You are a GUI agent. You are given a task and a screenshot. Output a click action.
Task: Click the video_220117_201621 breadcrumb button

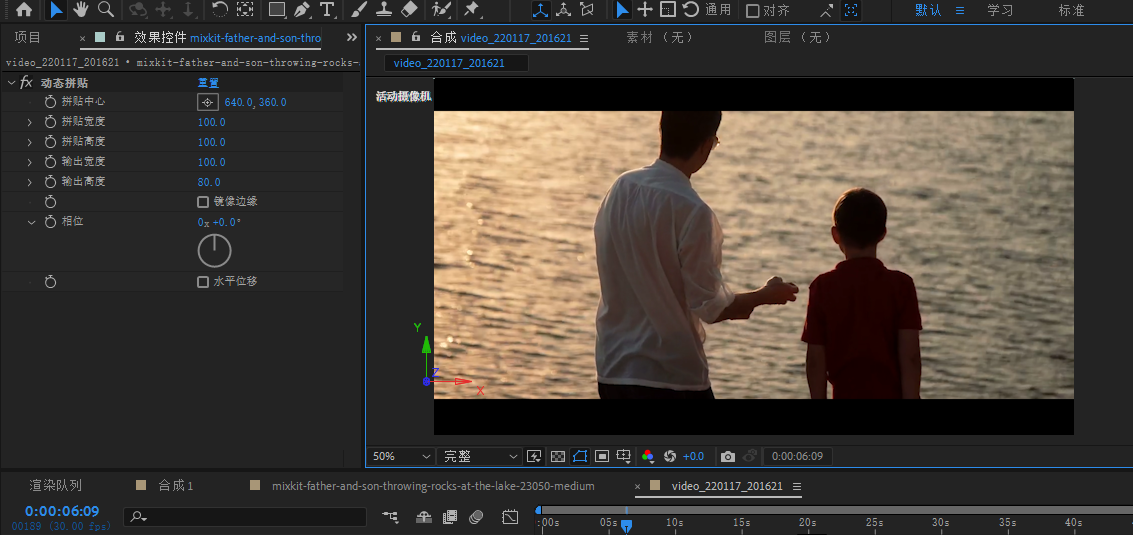(455, 63)
